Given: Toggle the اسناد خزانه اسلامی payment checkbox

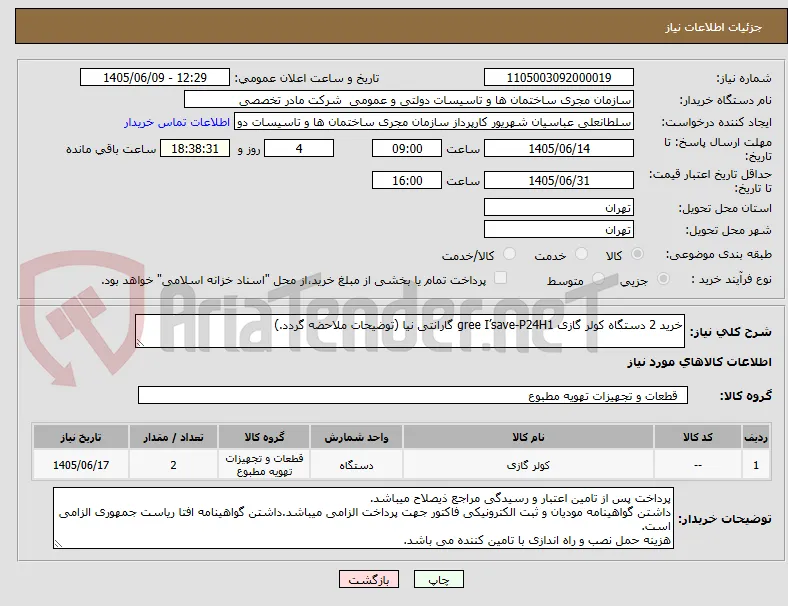Looking at the screenshot, I should (x=501, y=278).
